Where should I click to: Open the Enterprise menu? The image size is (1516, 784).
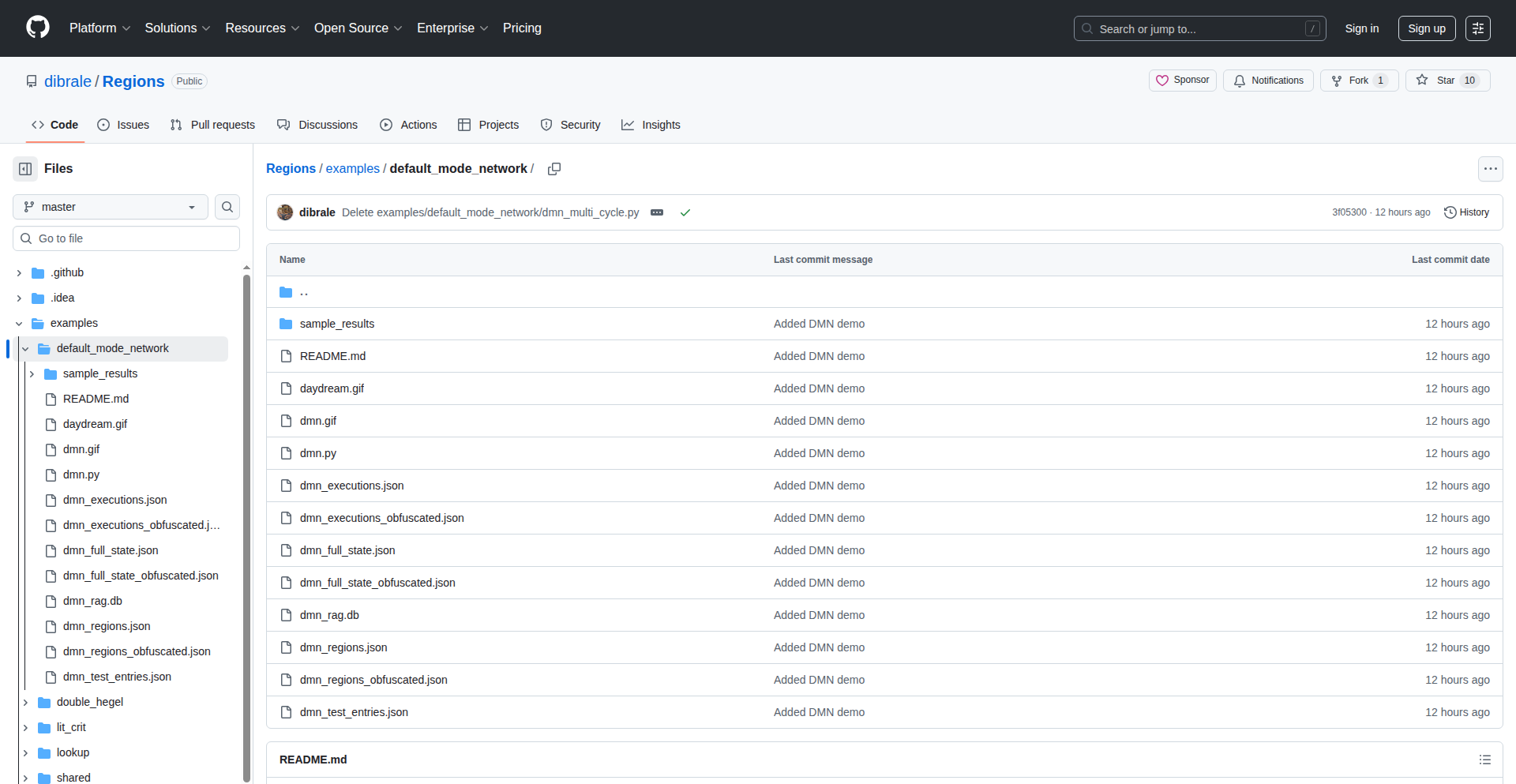[x=452, y=28]
